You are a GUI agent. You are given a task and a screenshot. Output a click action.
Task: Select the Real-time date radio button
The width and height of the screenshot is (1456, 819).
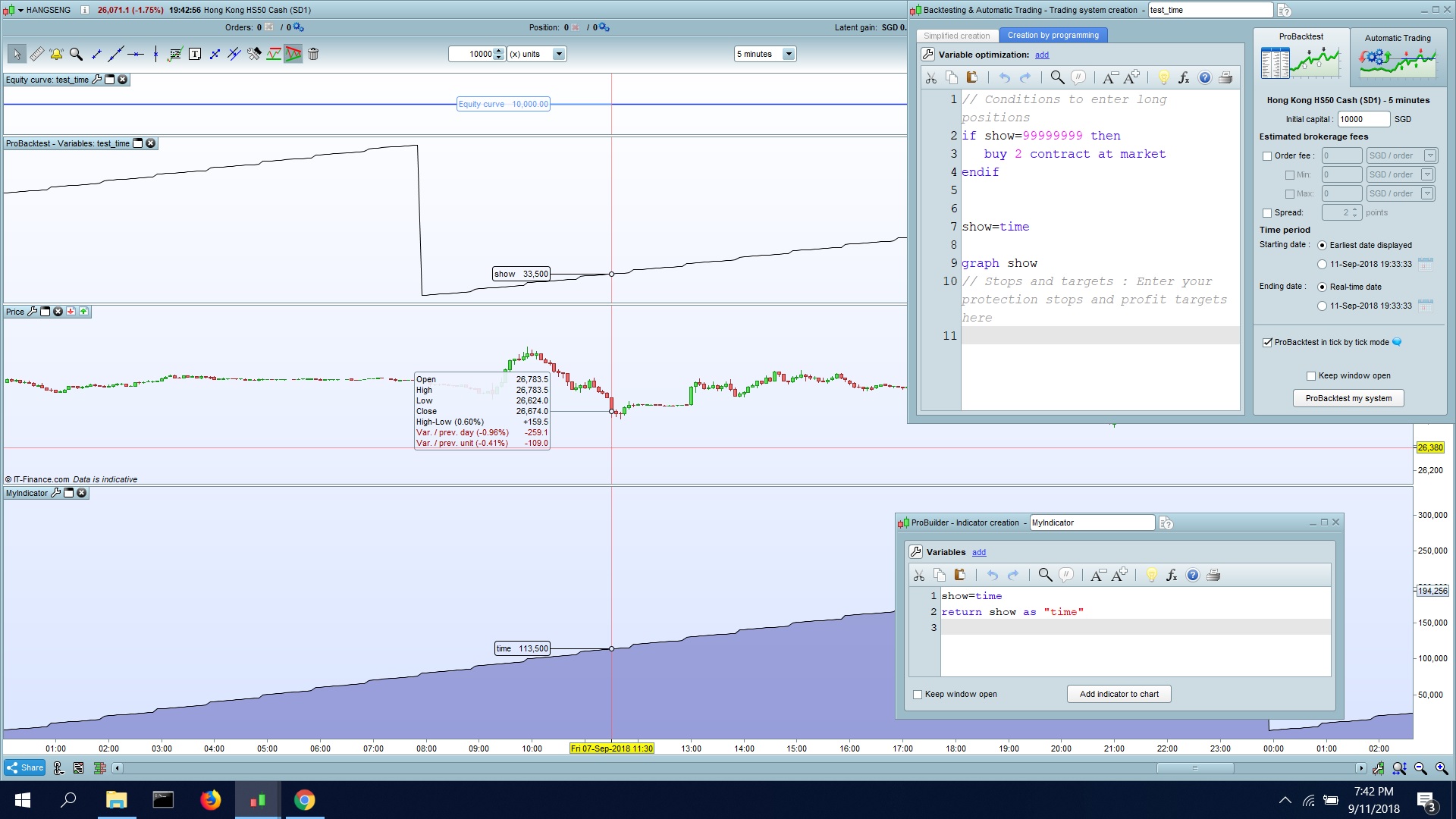coord(1323,287)
